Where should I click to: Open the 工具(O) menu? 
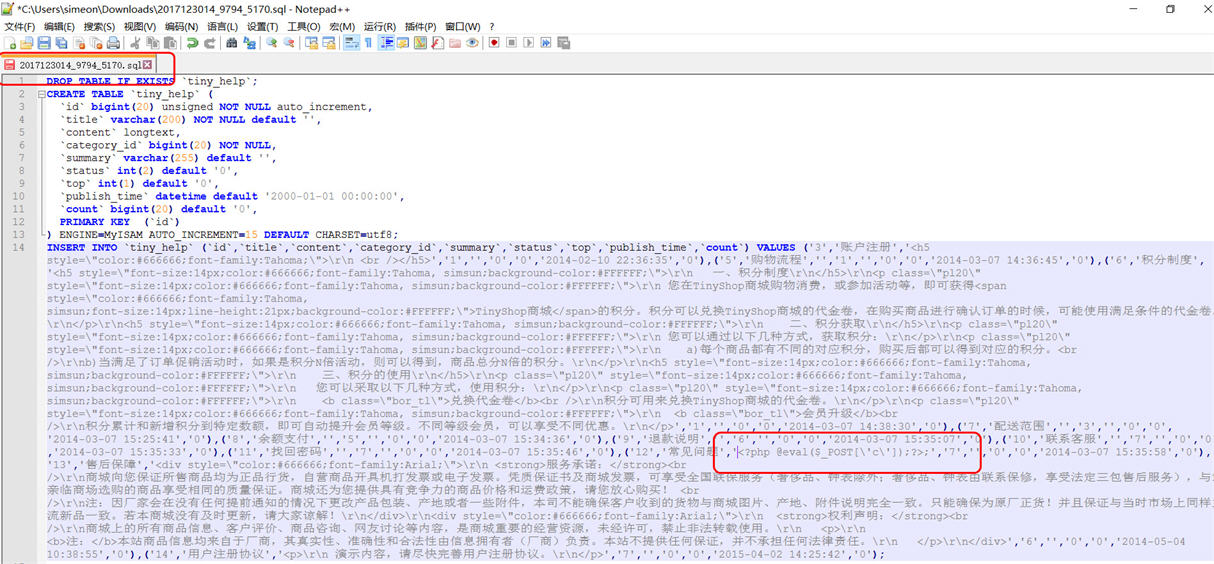(303, 26)
